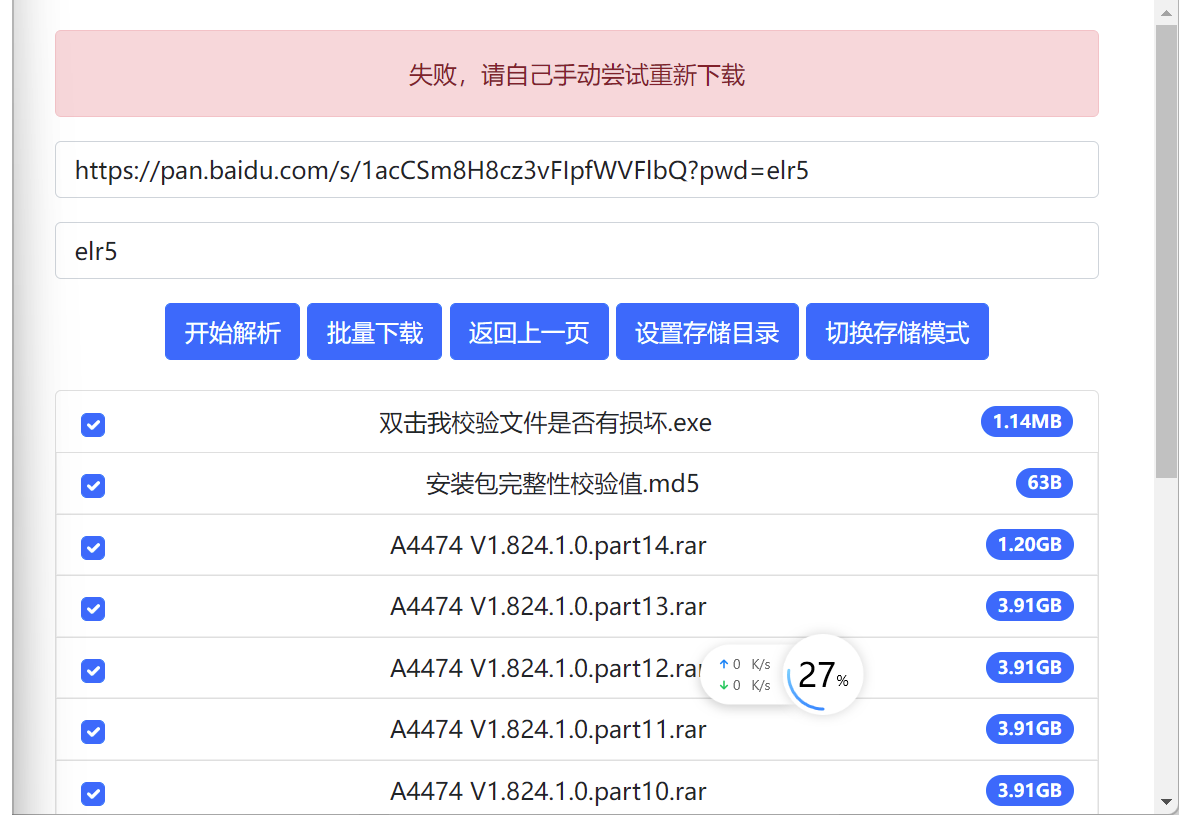Click the 63B size badge

pos(1044,483)
